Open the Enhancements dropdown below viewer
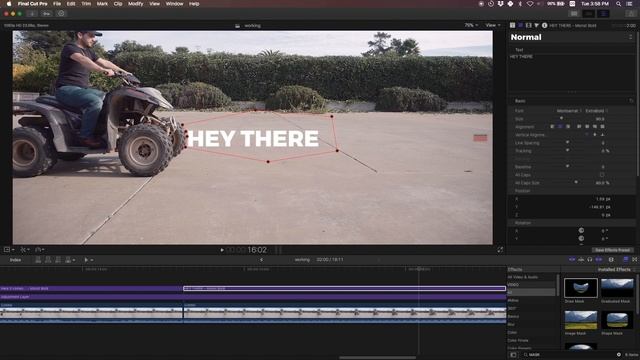Image resolution: width=640 pixels, height=360 pixels. 24,249
